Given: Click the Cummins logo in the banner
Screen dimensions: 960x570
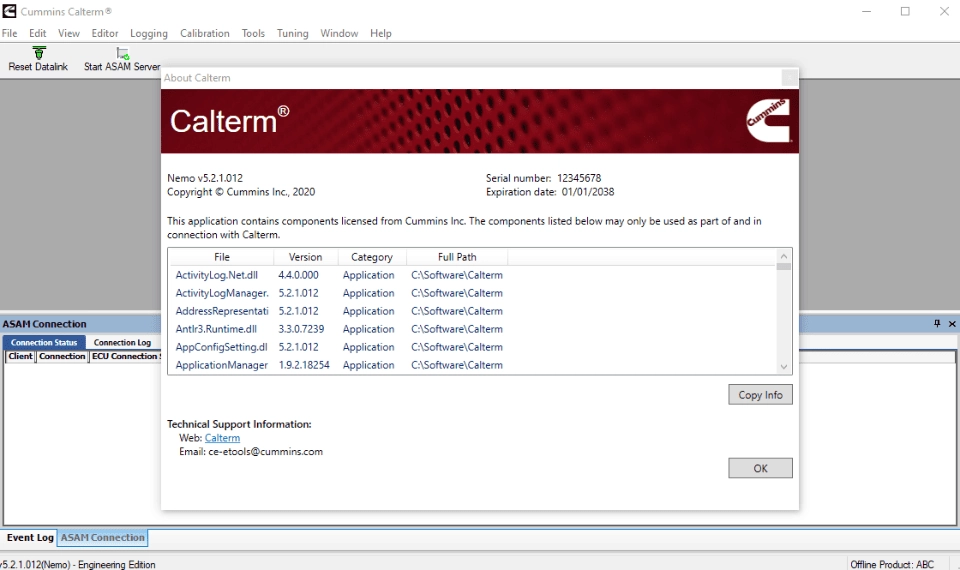Looking at the screenshot, I should click(768, 120).
